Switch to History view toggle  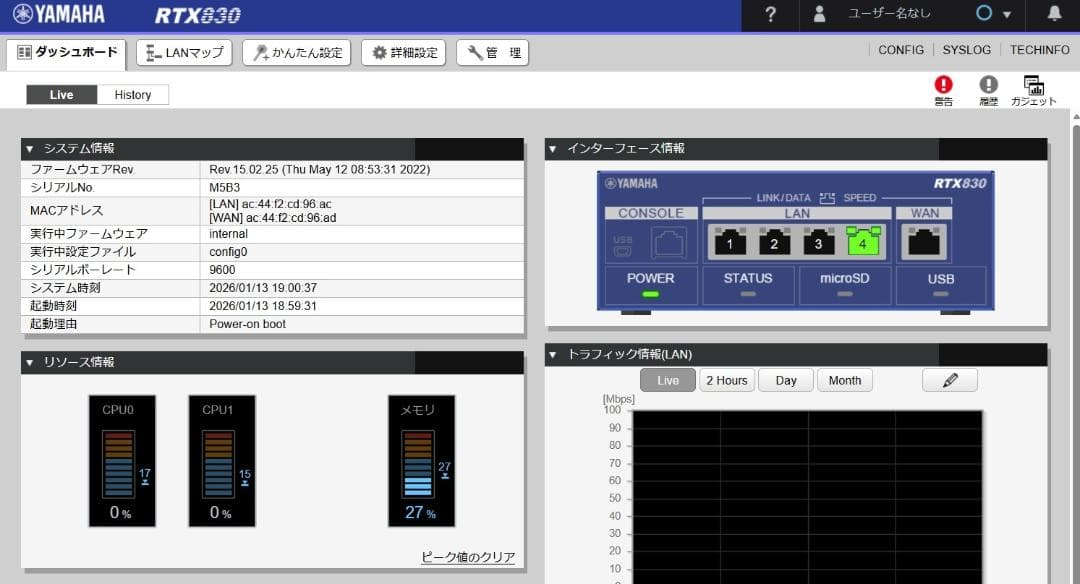click(x=133, y=95)
